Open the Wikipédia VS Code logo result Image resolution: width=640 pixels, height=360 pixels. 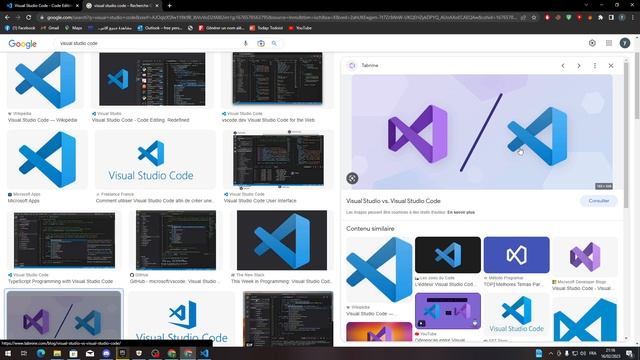[x=45, y=80]
